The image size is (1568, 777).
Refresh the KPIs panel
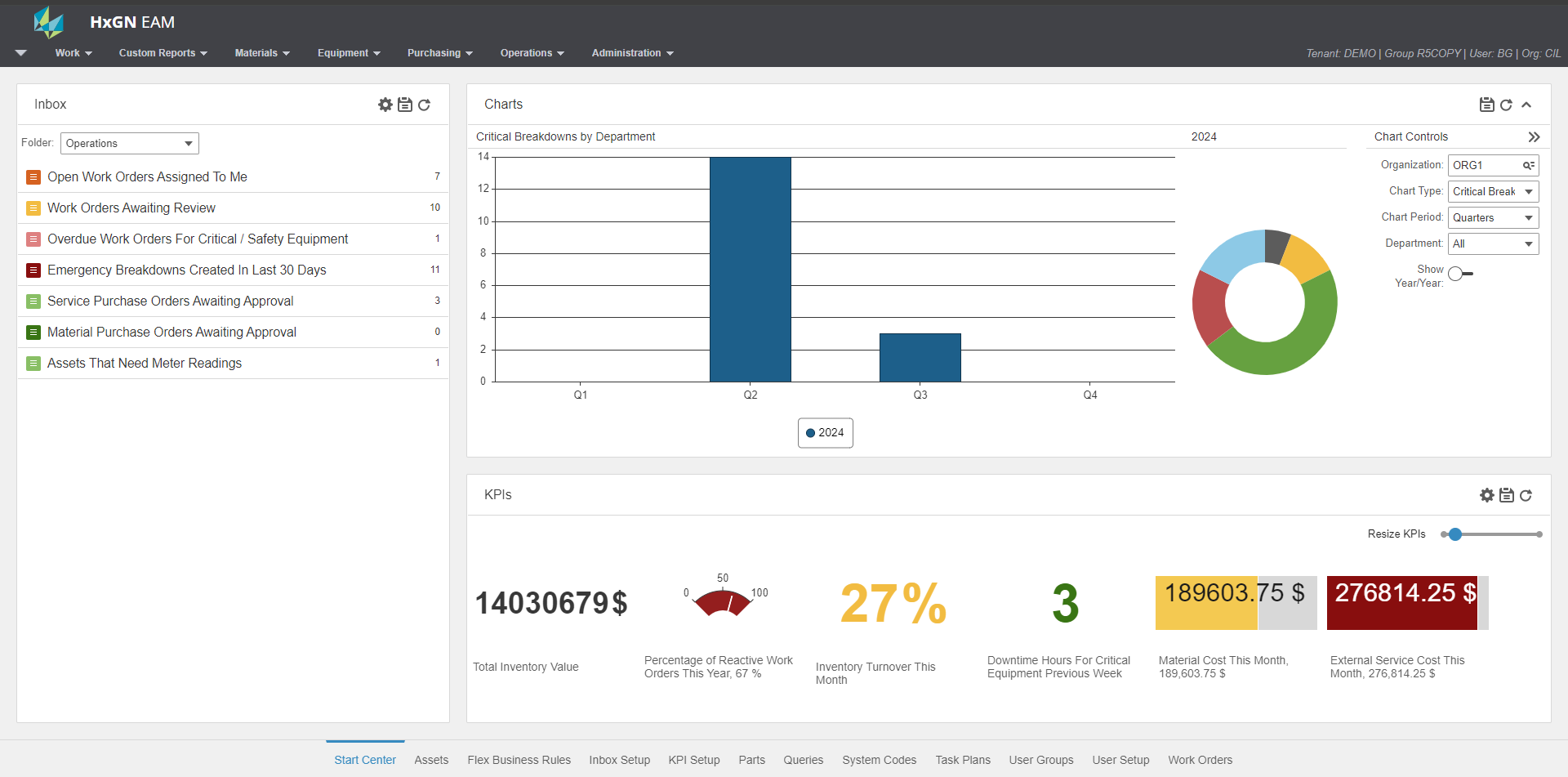(x=1526, y=495)
